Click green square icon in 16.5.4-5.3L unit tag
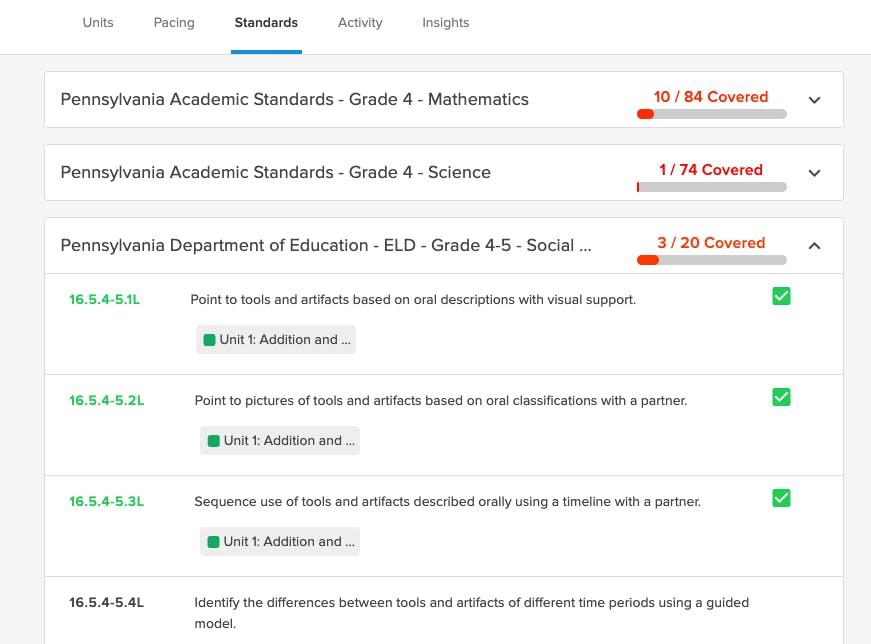871x644 pixels. click(213, 542)
